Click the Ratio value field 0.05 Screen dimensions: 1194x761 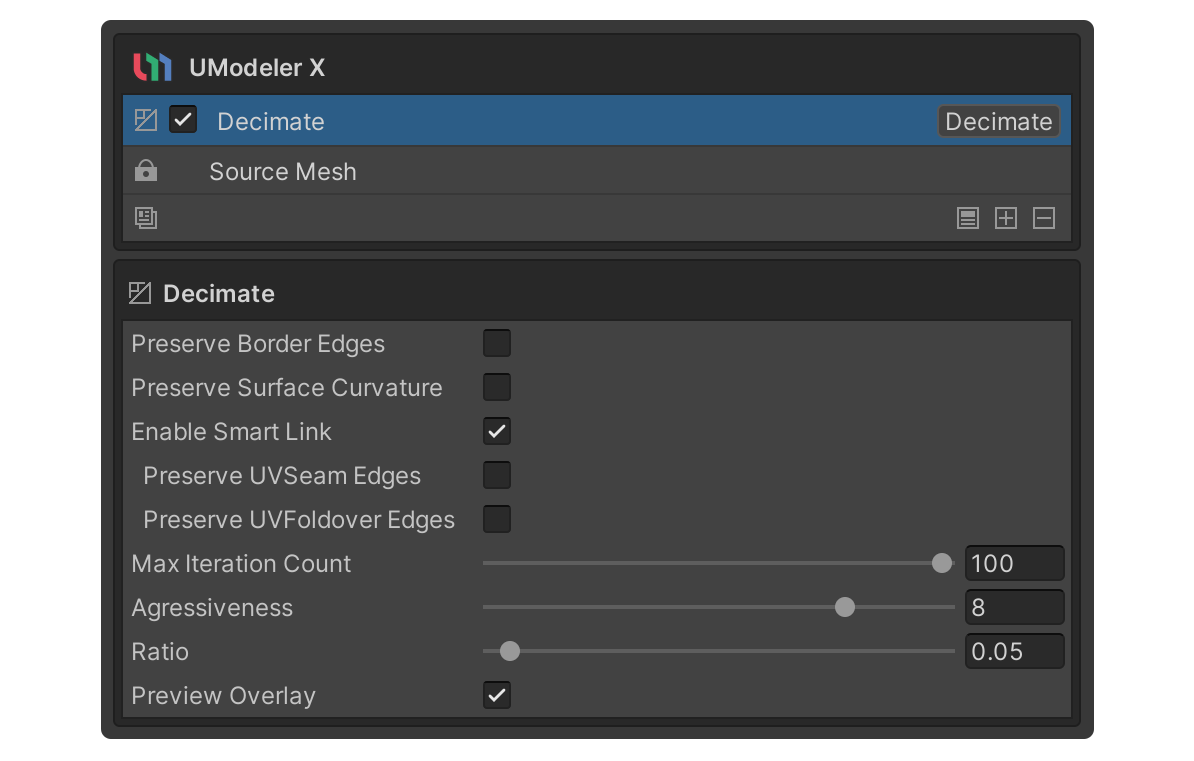tap(1014, 651)
